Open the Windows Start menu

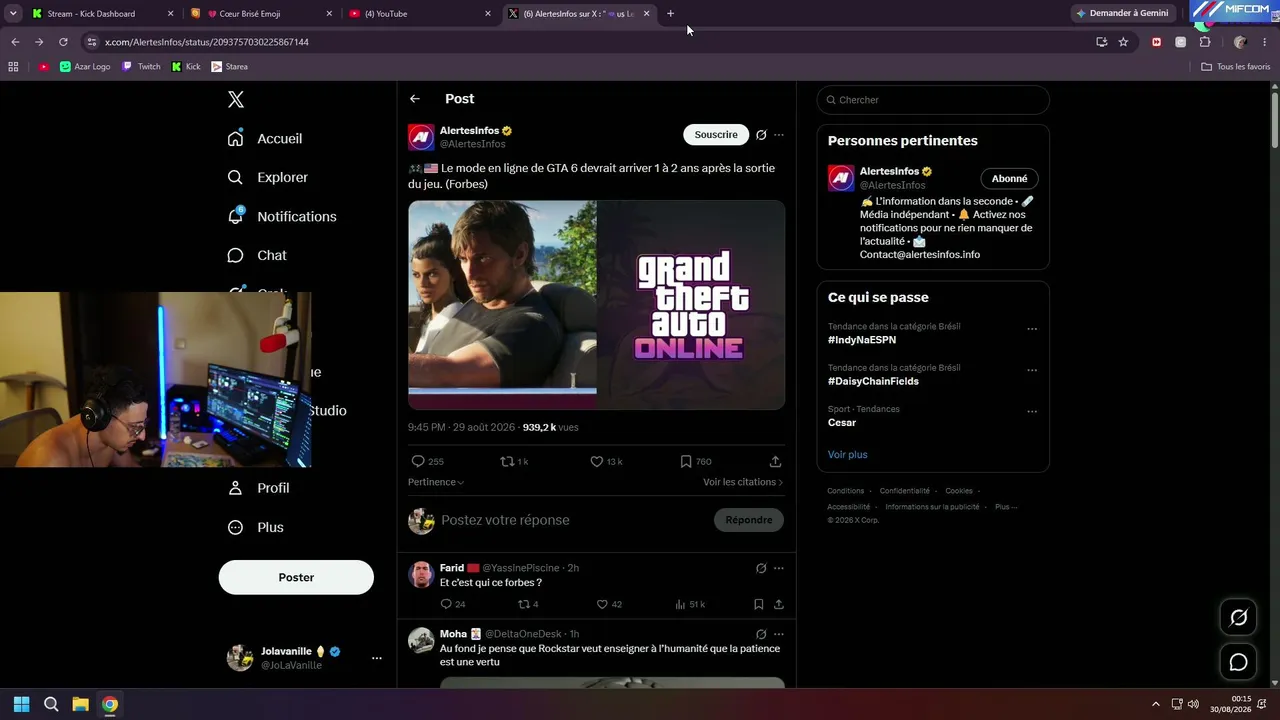(x=22, y=704)
